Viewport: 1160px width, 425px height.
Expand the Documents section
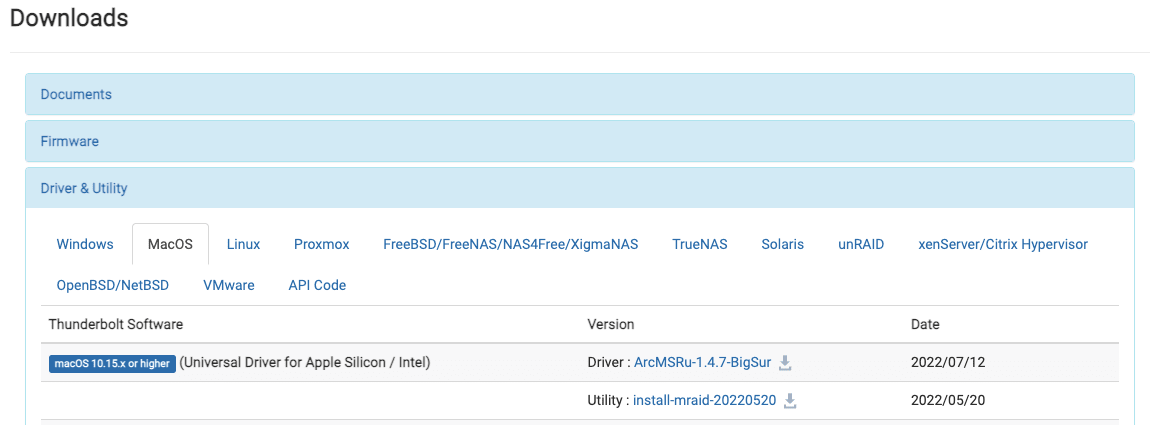[76, 94]
